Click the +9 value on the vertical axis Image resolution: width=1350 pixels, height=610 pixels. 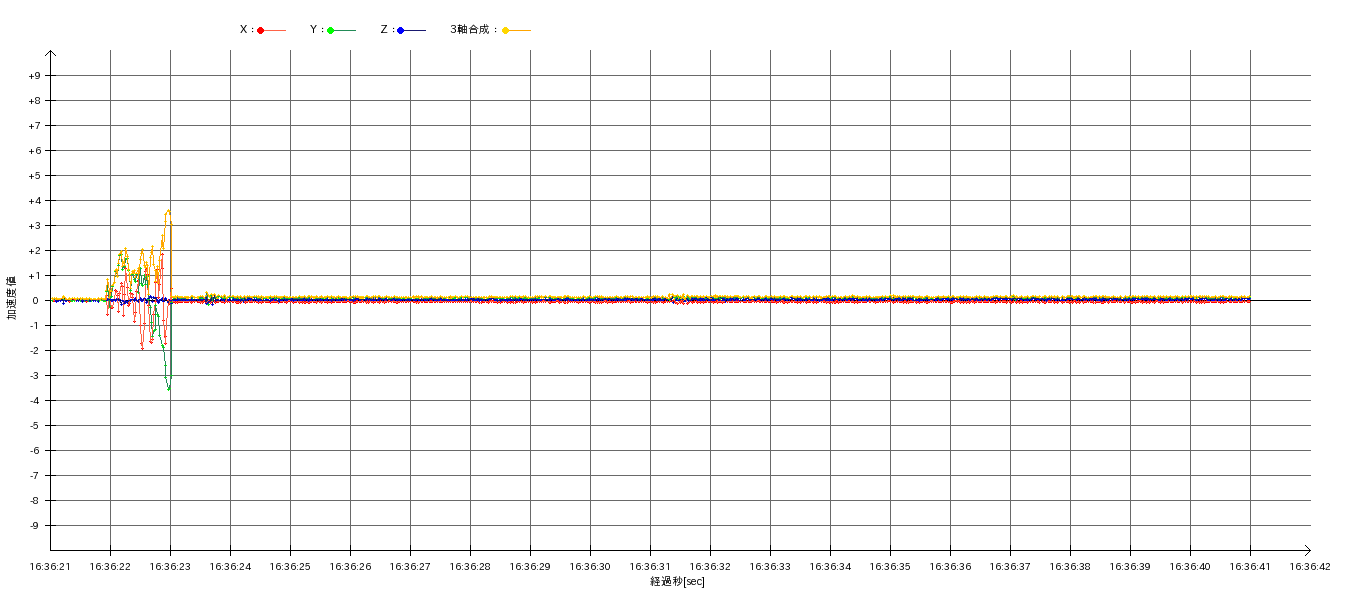(x=35, y=76)
